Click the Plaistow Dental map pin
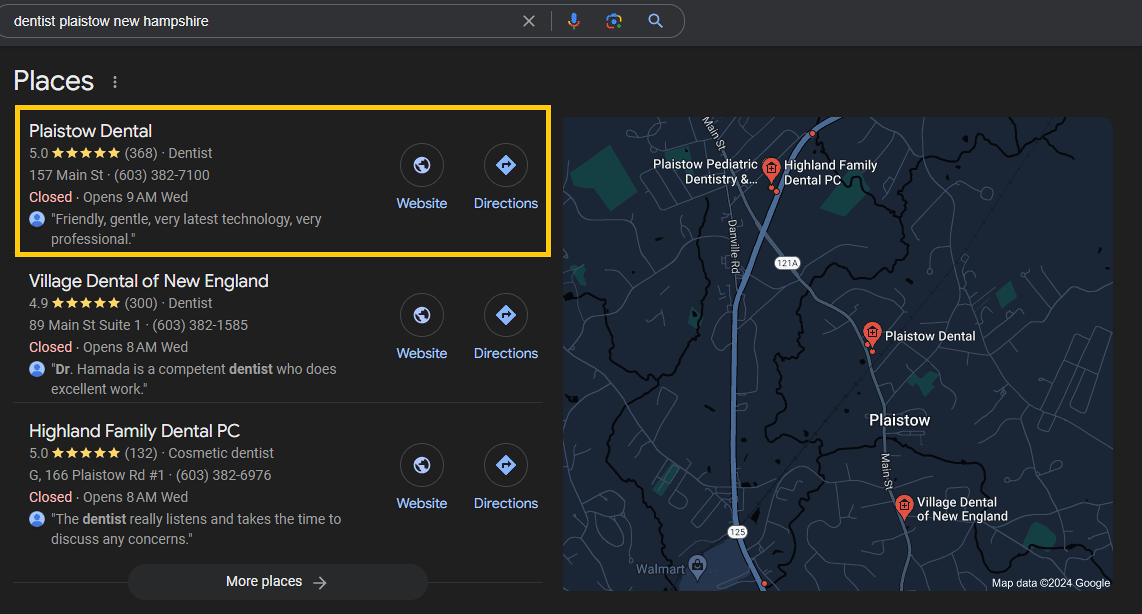Image resolution: width=1142 pixels, height=614 pixels. pos(872,334)
